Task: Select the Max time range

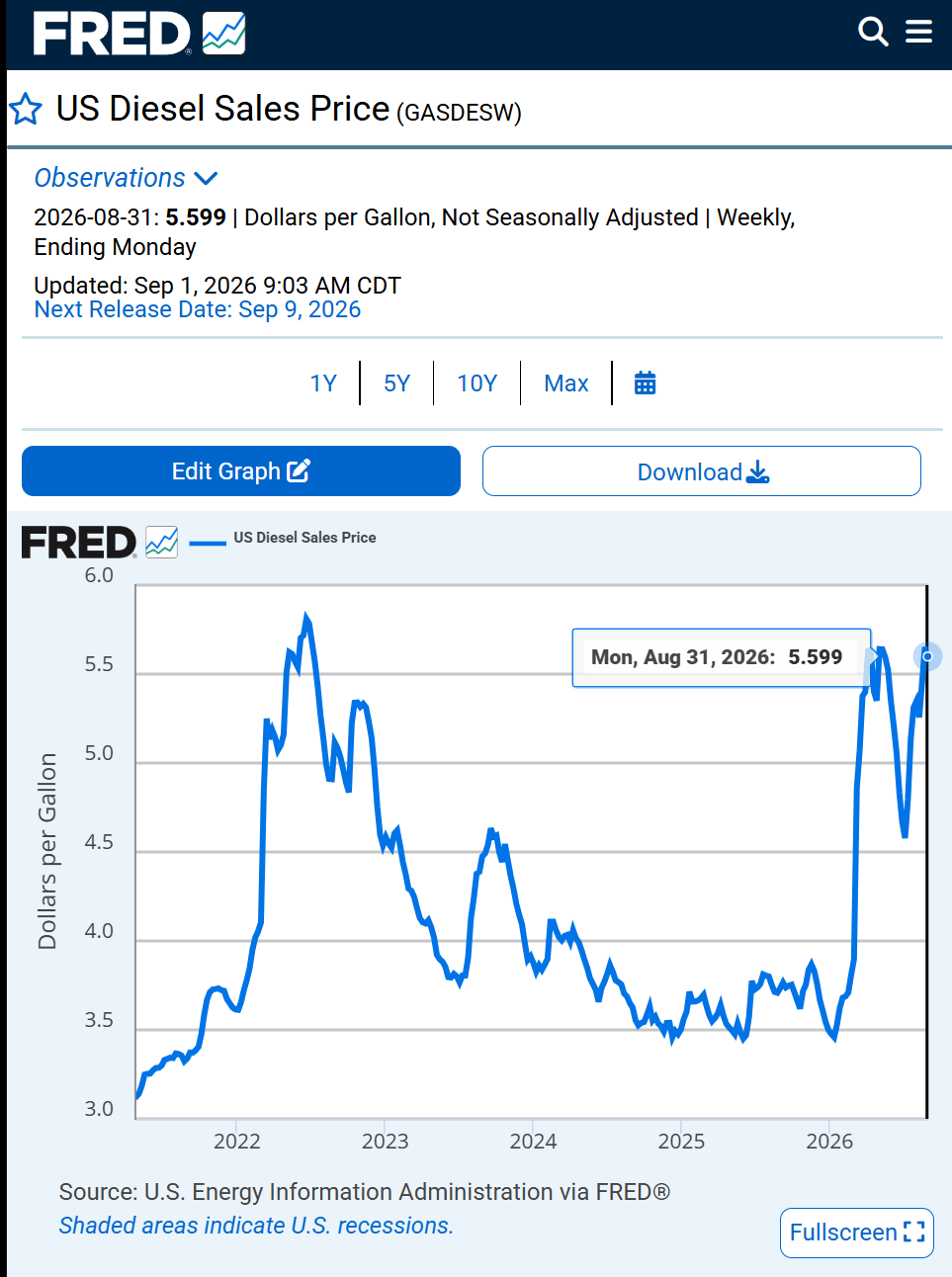Action: (x=566, y=383)
